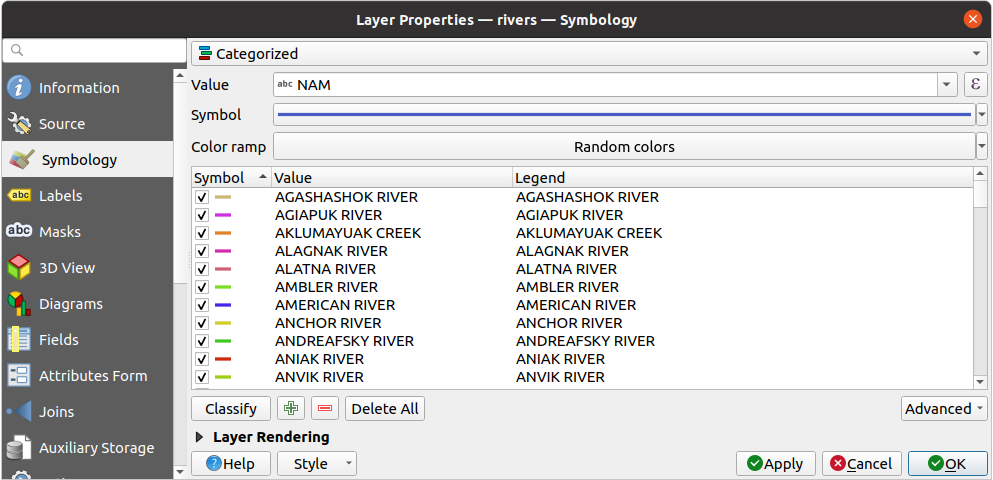The height and width of the screenshot is (480, 993).
Task: Expand the Layer Rendering section
Action: point(200,437)
